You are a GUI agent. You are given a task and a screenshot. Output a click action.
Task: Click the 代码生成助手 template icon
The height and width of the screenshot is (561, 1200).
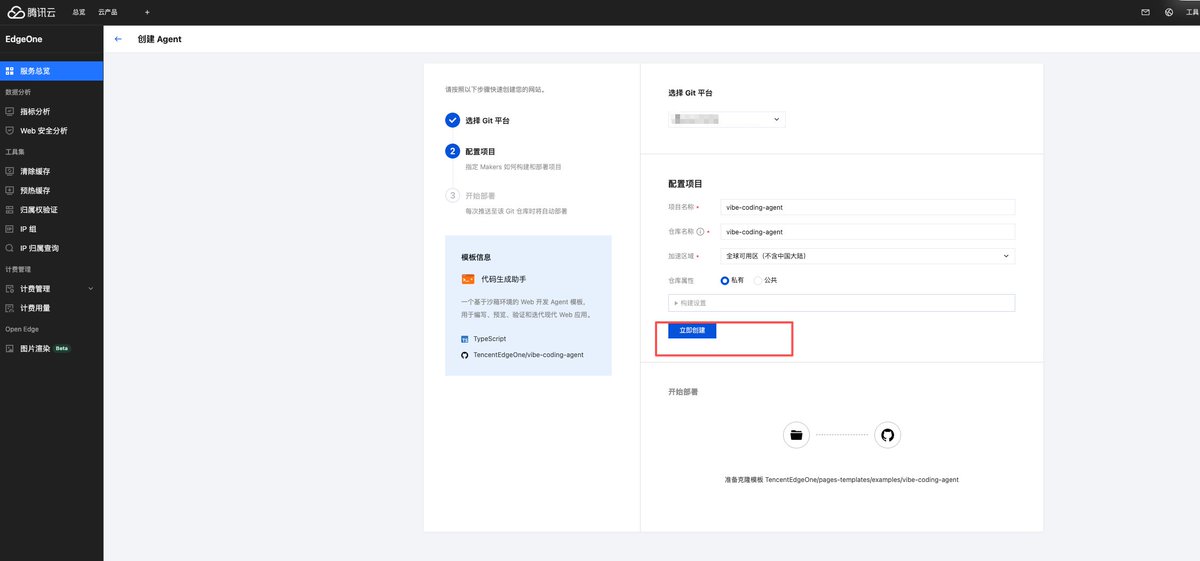(x=468, y=280)
